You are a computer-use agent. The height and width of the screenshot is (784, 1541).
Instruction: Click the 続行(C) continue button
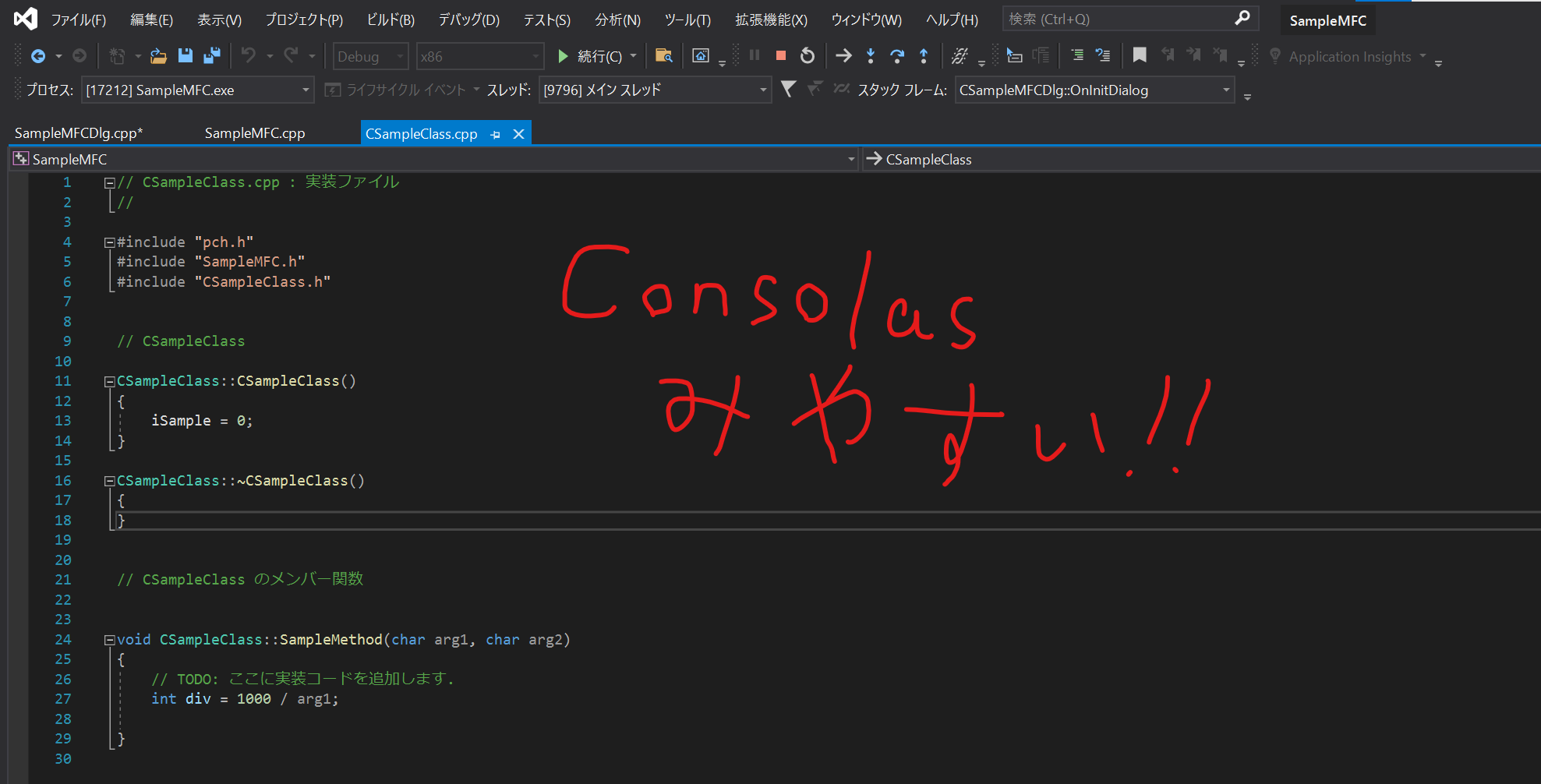[x=589, y=56]
